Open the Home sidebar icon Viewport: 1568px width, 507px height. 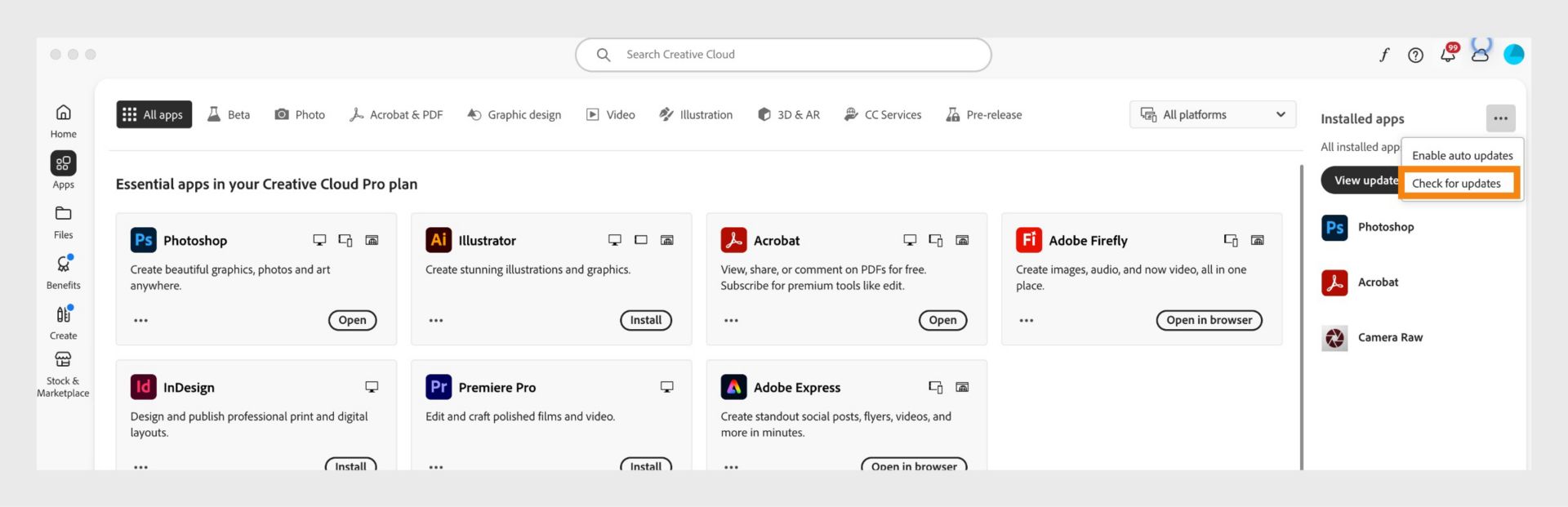click(63, 113)
